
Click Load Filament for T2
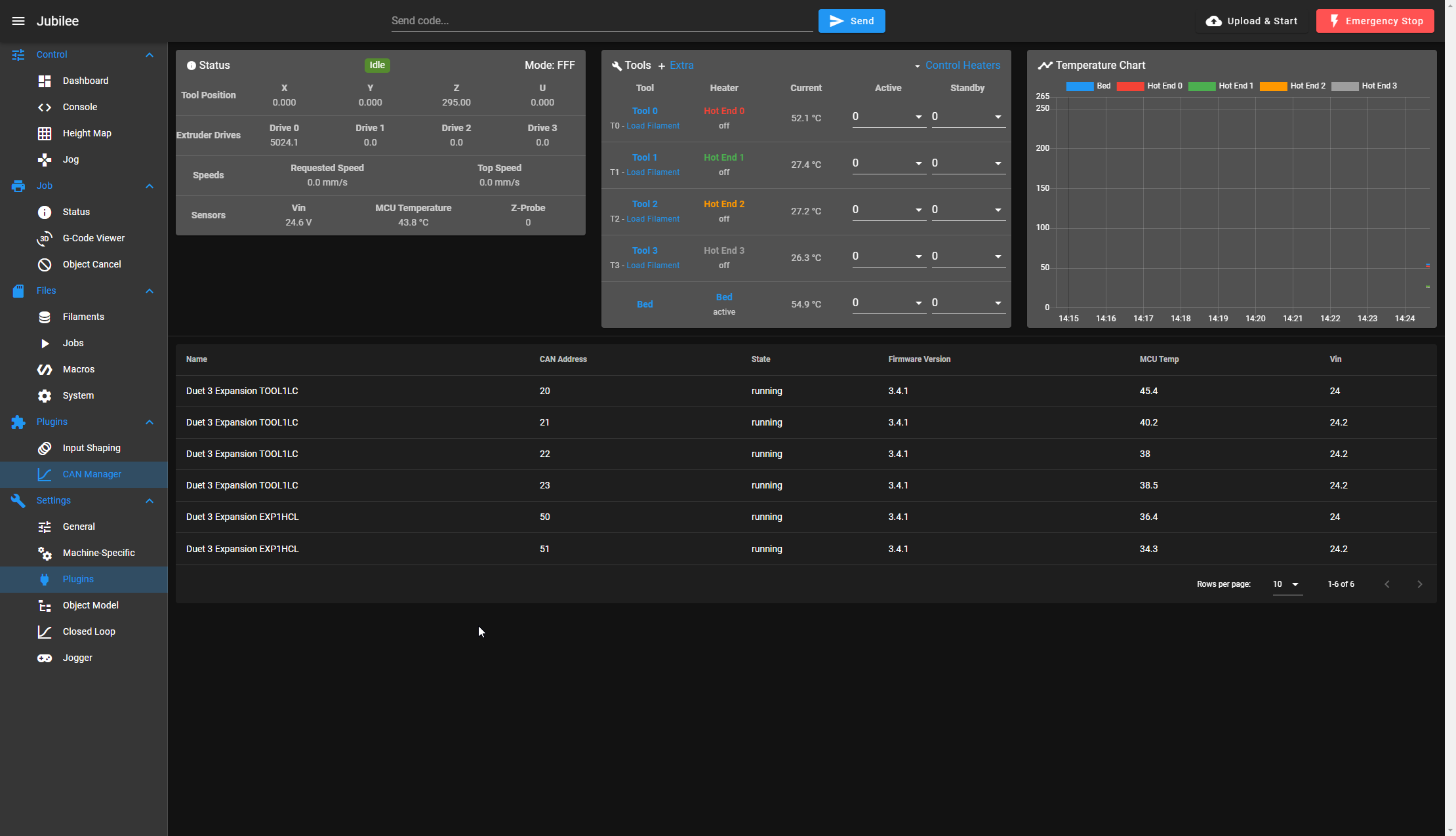click(x=653, y=219)
